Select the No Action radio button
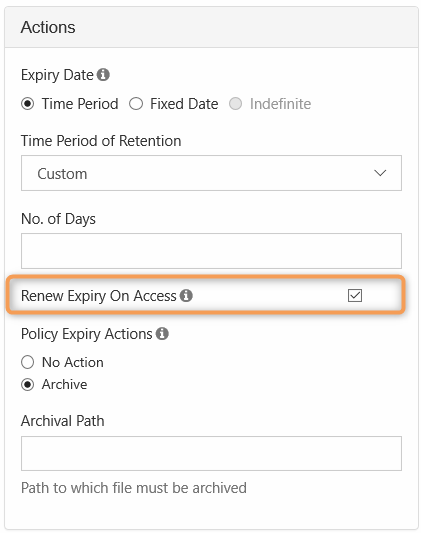421x533 pixels. coord(28,362)
